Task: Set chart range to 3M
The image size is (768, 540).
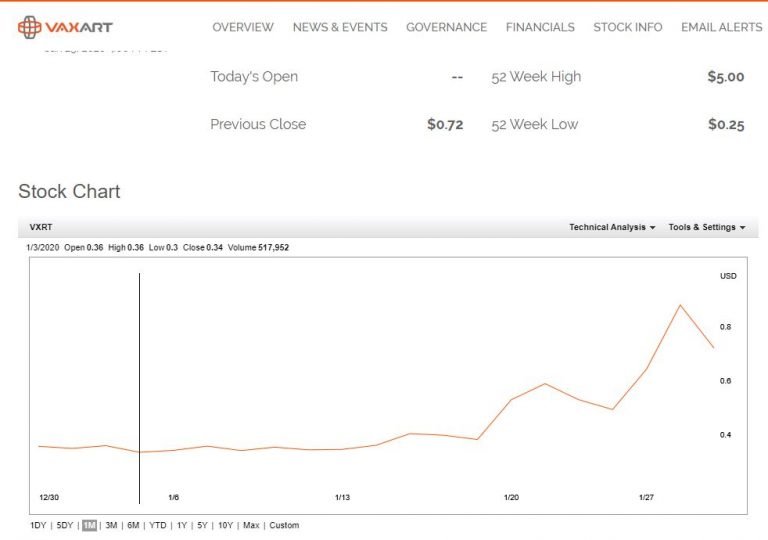Action: [x=111, y=525]
